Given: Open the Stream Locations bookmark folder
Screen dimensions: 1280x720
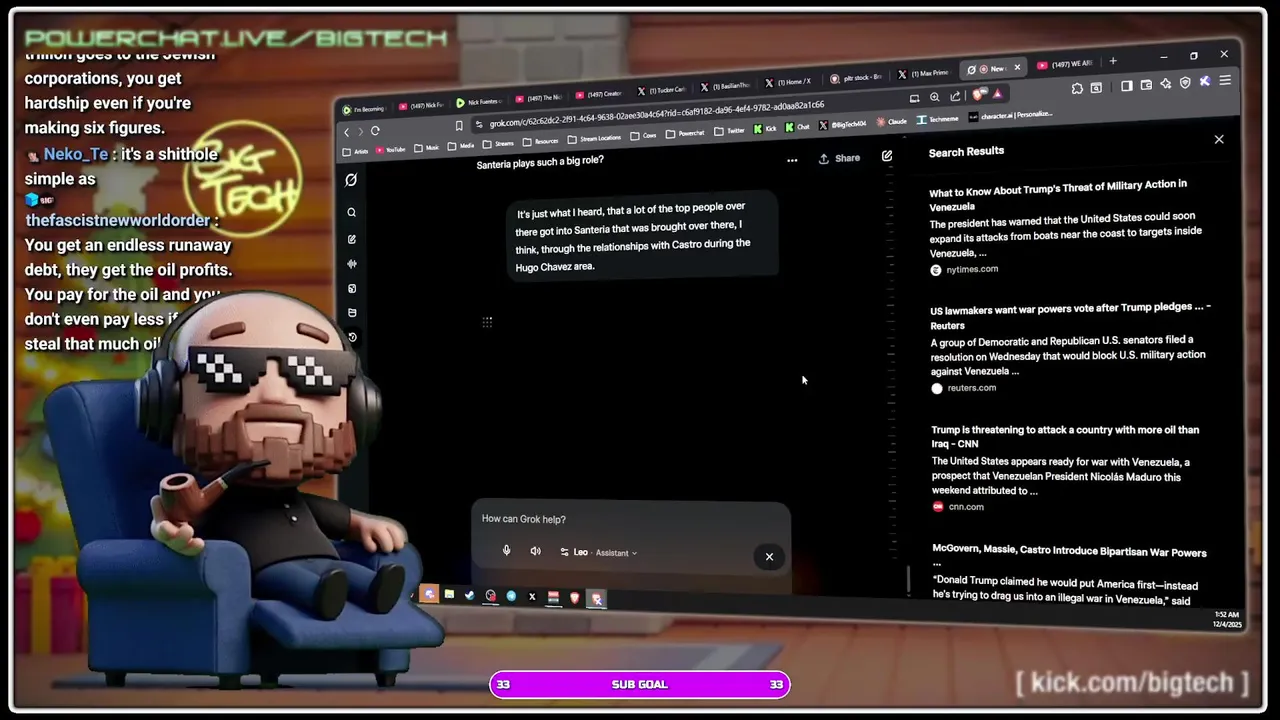Looking at the screenshot, I should pos(594,139).
